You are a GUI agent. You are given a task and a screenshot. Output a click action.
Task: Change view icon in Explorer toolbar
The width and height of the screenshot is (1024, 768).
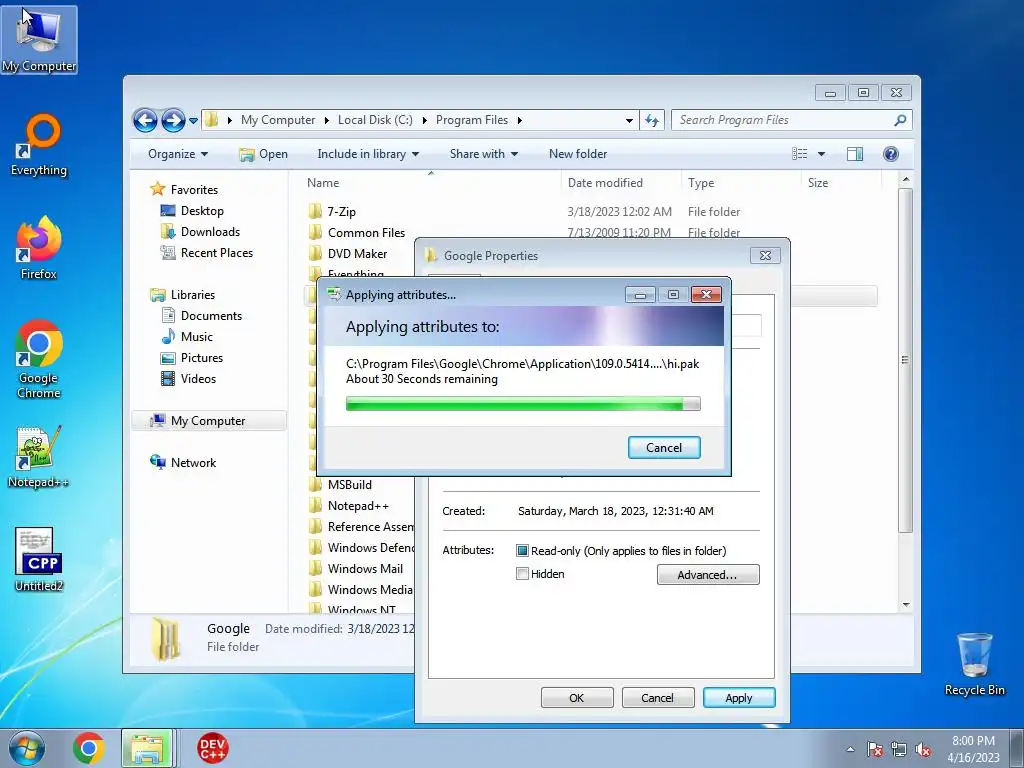point(799,154)
